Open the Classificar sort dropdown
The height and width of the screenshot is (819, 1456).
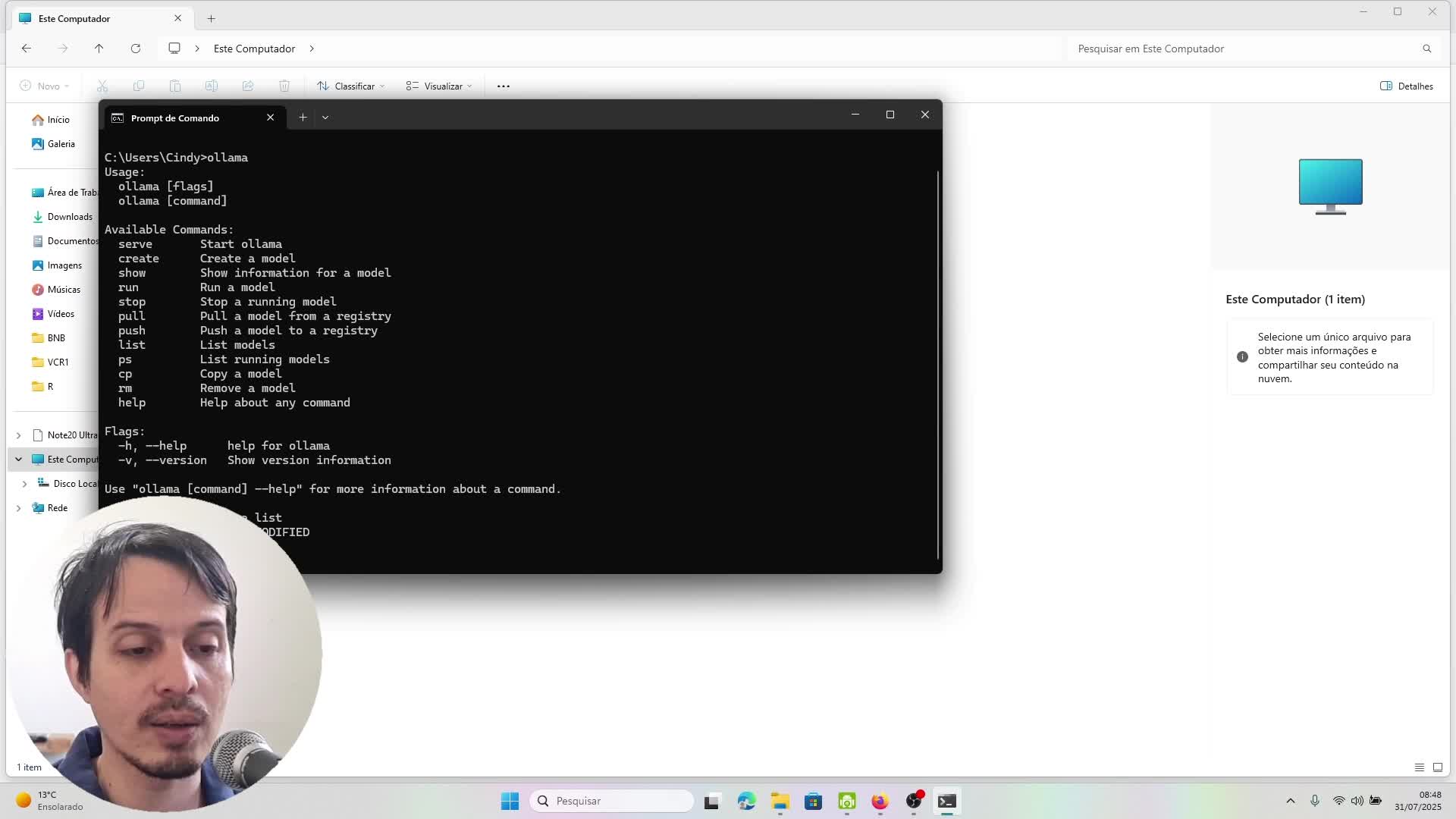click(351, 86)
